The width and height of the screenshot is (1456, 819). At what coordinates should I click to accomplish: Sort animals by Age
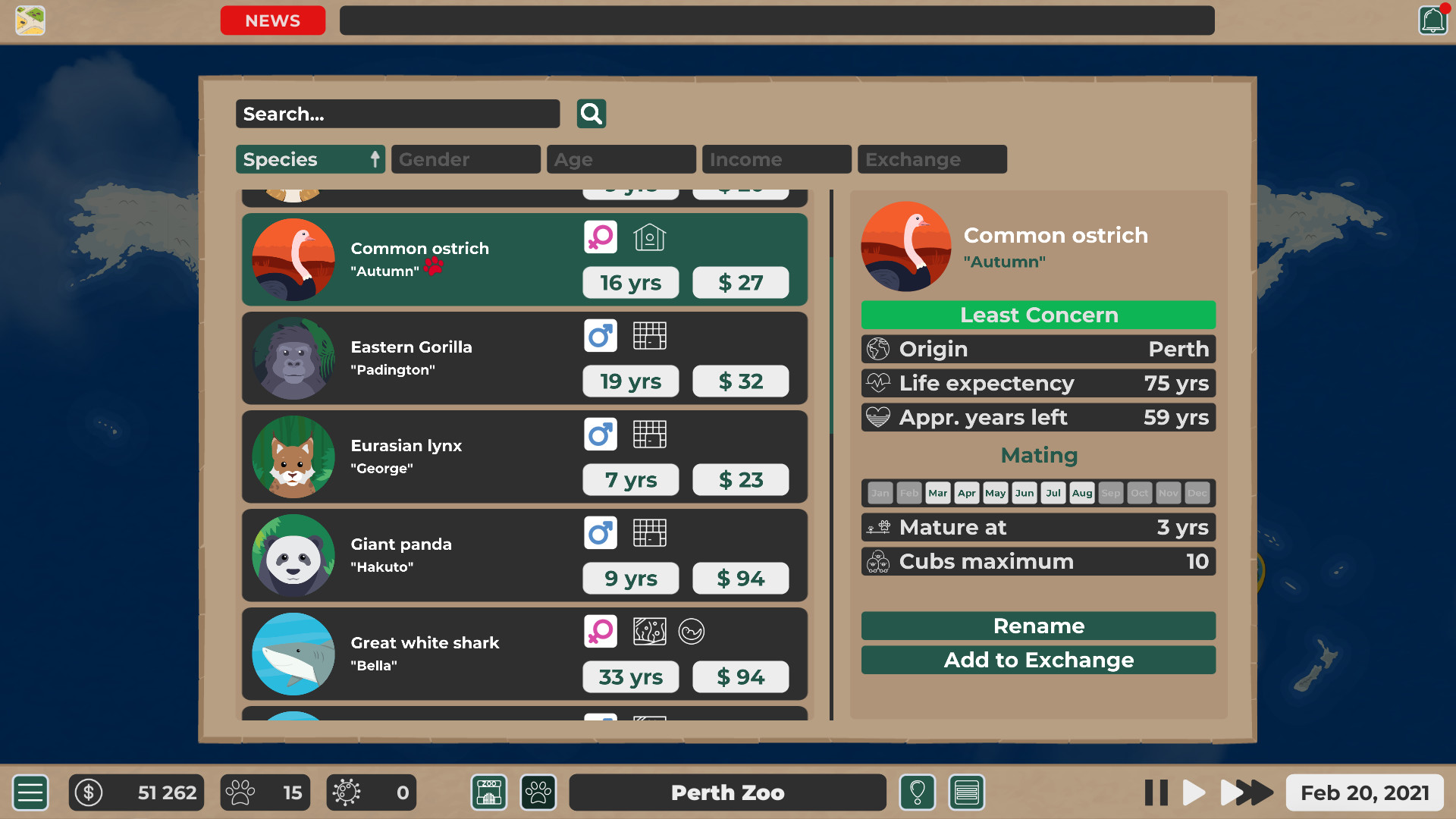621,159
